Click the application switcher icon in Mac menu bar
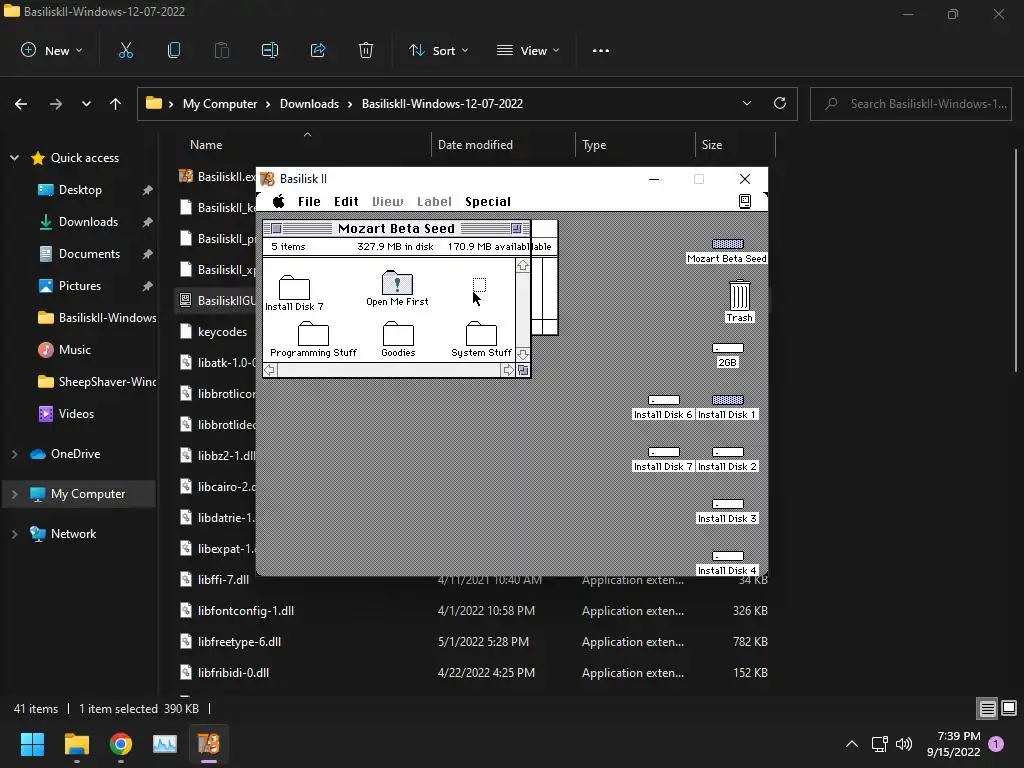The image size is (1024, 768). click(x=744, y=201)
